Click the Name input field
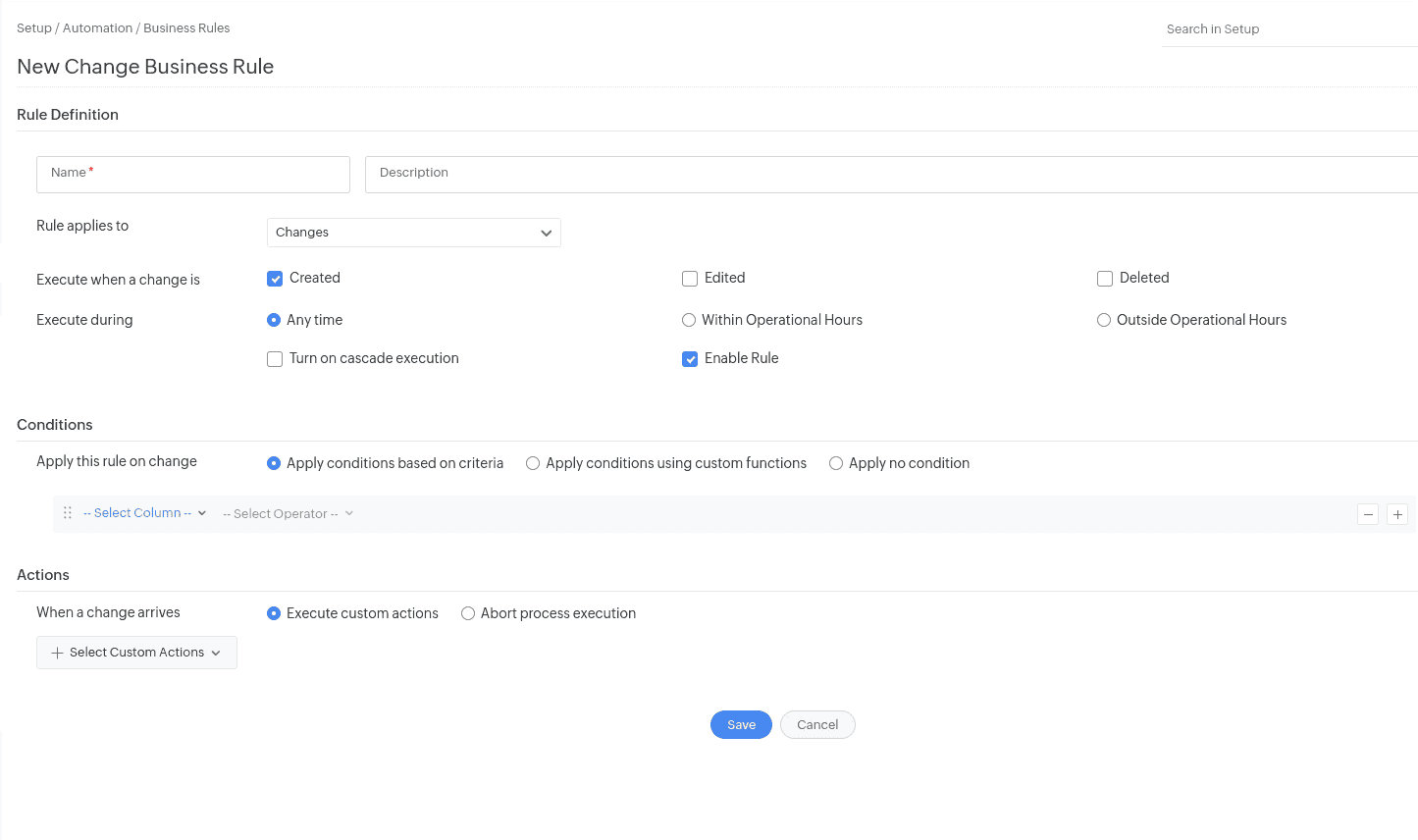This screenshot has height=840, width=1418. coord(193,175)
